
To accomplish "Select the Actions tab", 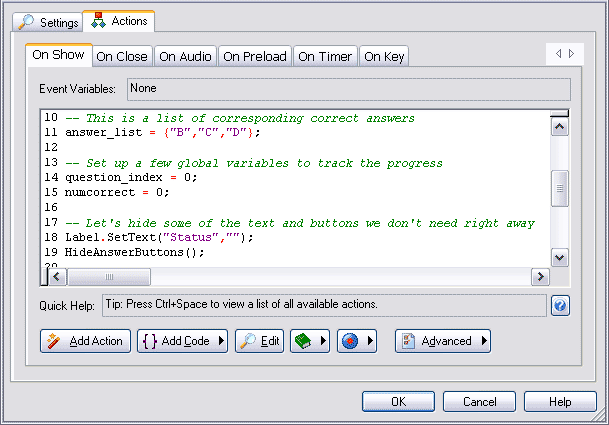I will click(x=119, y=21).
